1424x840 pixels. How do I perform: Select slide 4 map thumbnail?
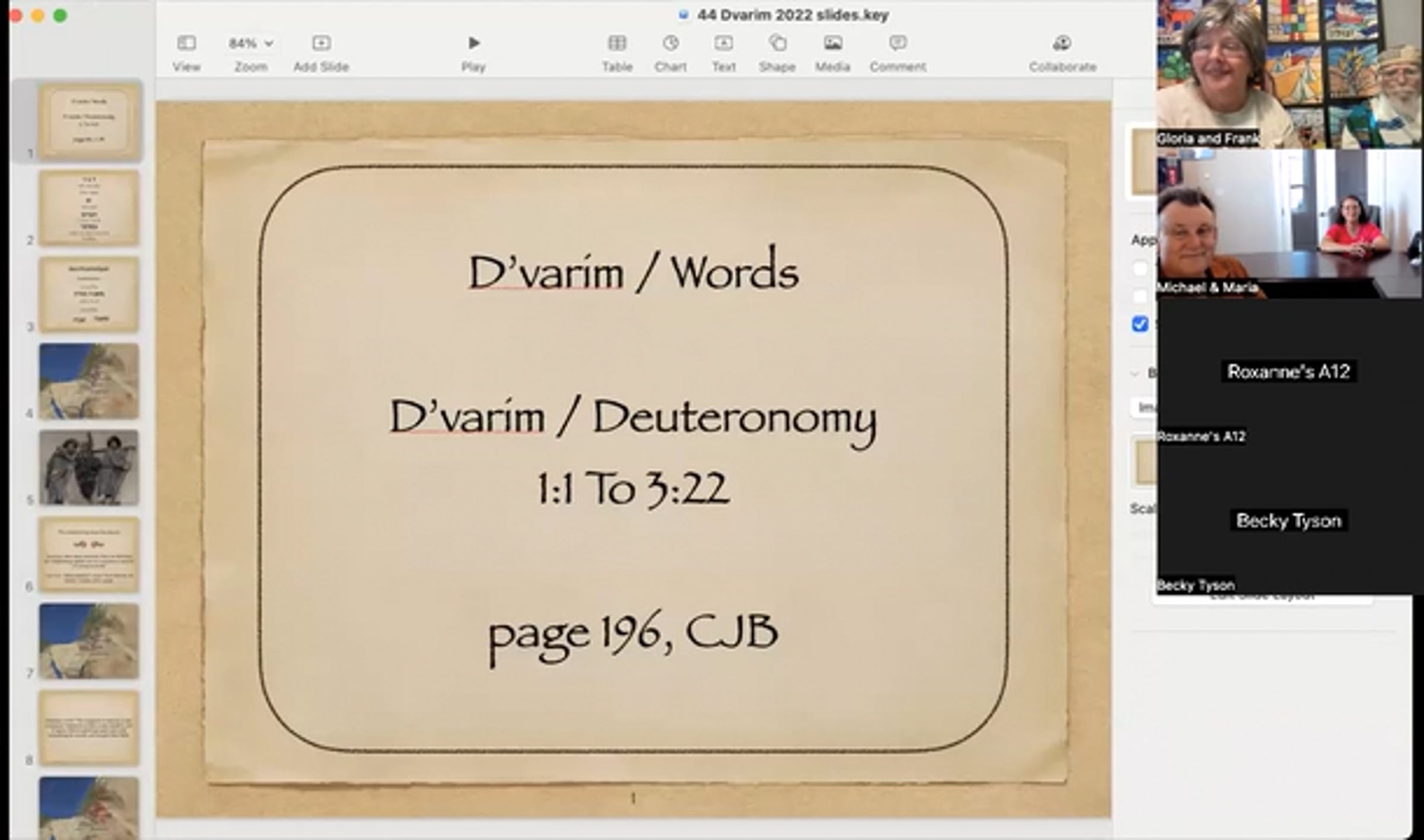point(89,381)
